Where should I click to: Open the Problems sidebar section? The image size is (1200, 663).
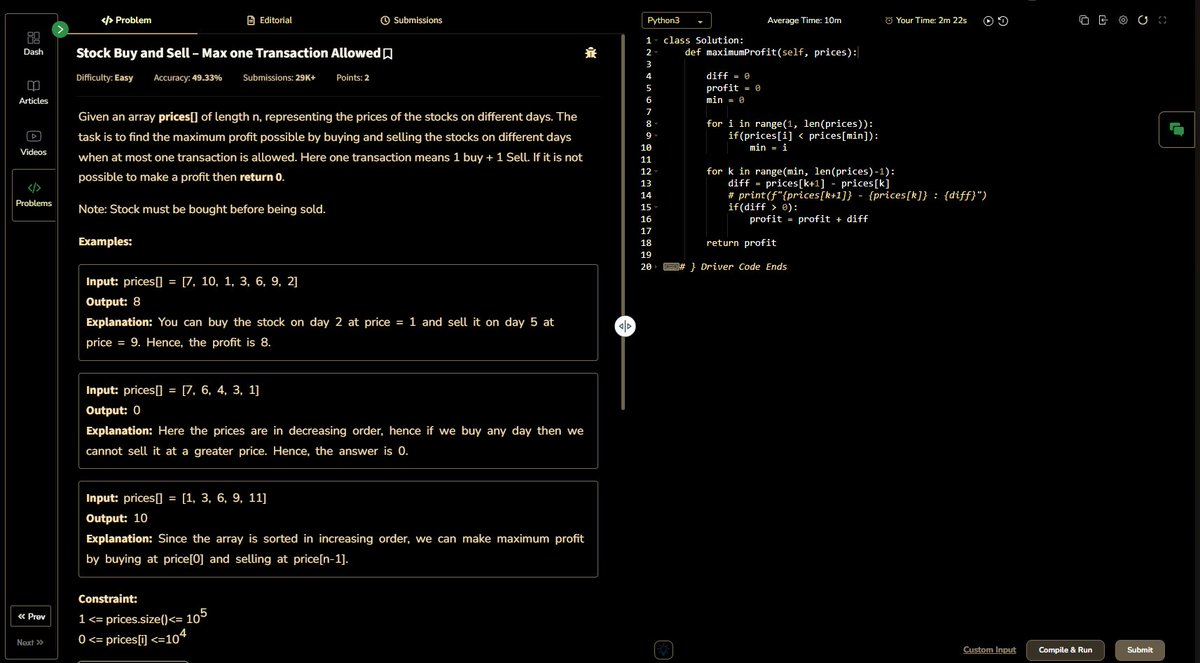[33, 195]
